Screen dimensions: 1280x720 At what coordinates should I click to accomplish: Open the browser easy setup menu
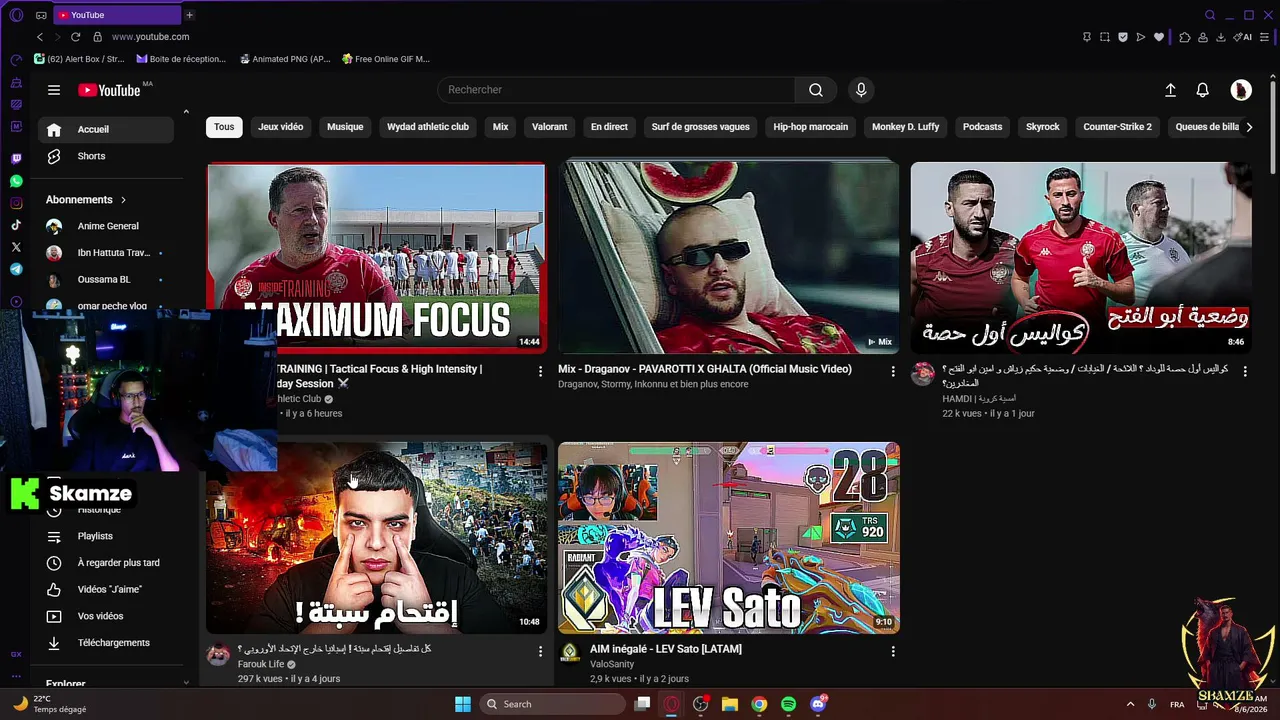(1266, 37)
